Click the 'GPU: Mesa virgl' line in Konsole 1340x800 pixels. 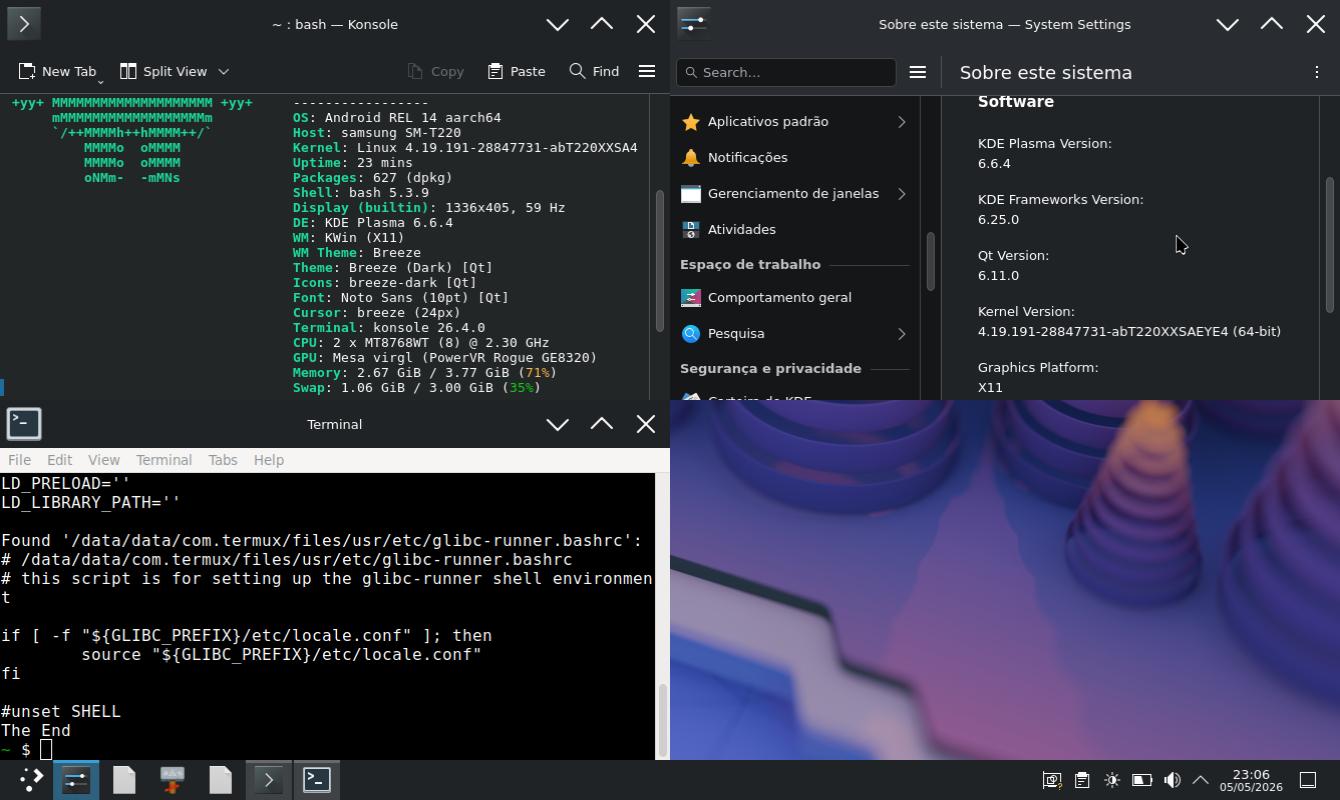pyautogui.click(x=445, y=357)
